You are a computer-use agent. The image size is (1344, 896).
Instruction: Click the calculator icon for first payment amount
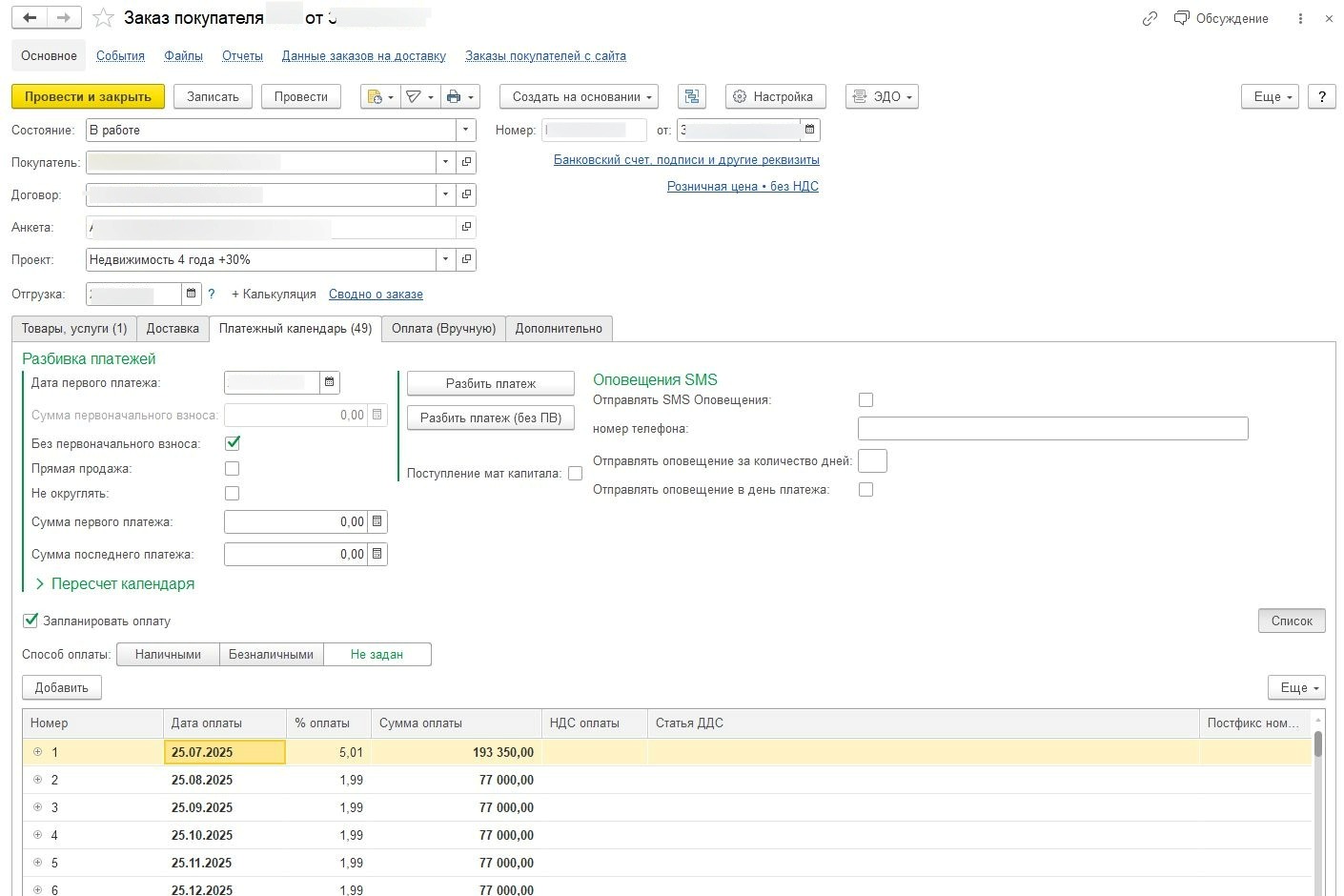377,521
